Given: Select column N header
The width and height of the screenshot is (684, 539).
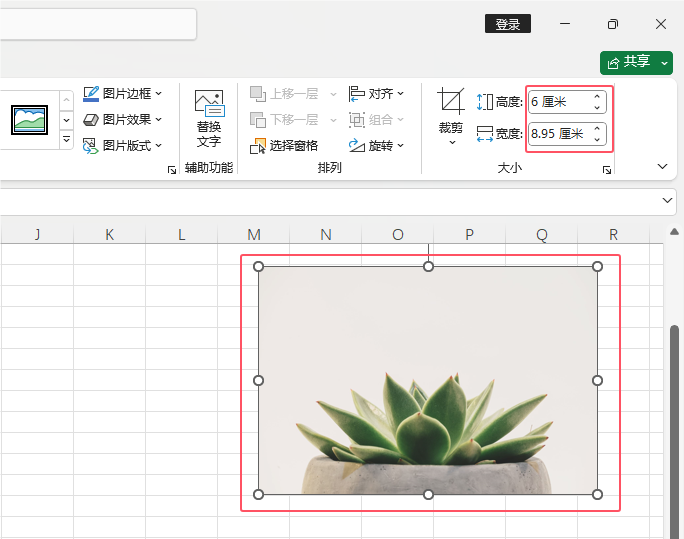Looking at the screenshot, I should pyautogui.click(x=325, y=235).
